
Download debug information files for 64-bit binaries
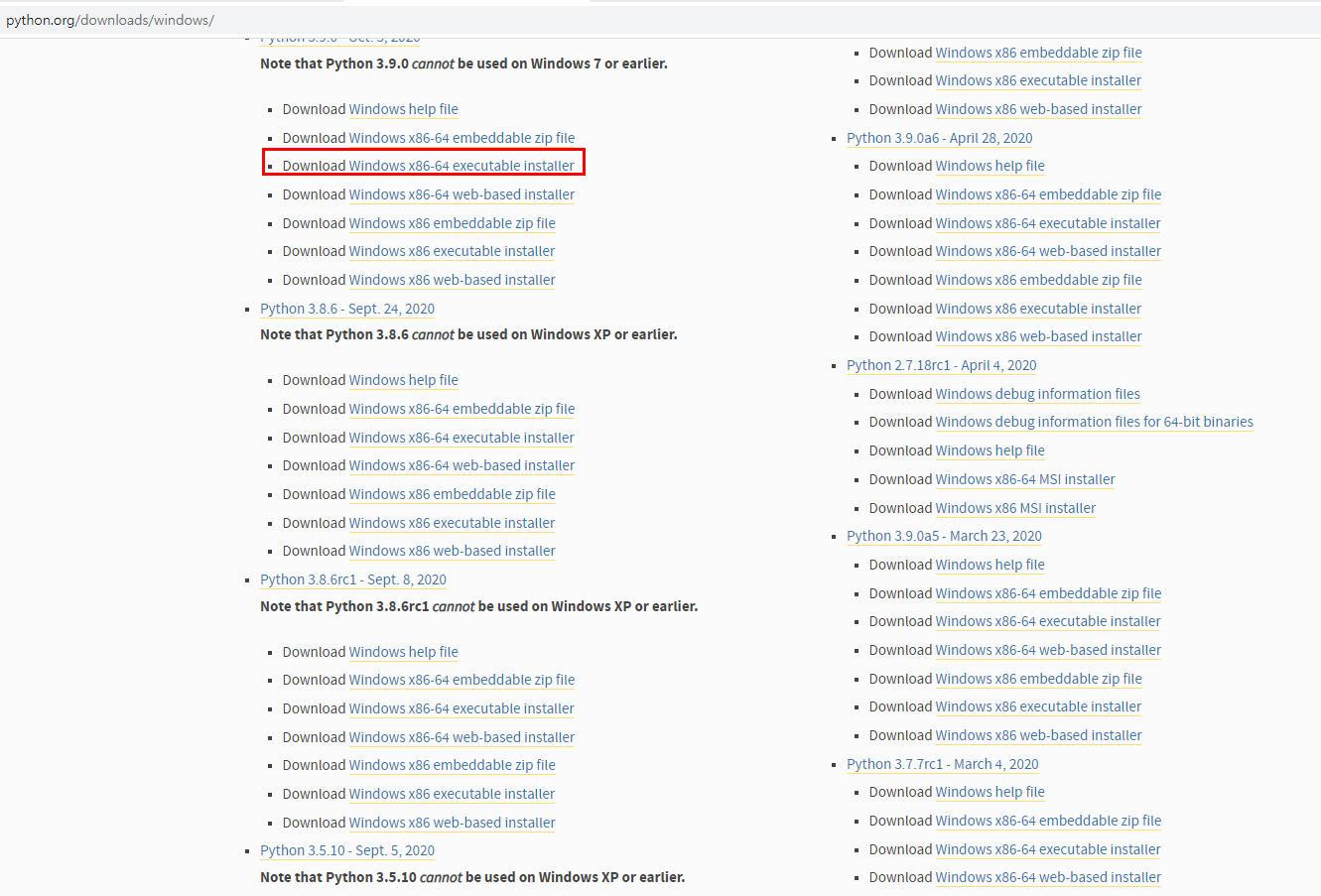[1095, 422]
